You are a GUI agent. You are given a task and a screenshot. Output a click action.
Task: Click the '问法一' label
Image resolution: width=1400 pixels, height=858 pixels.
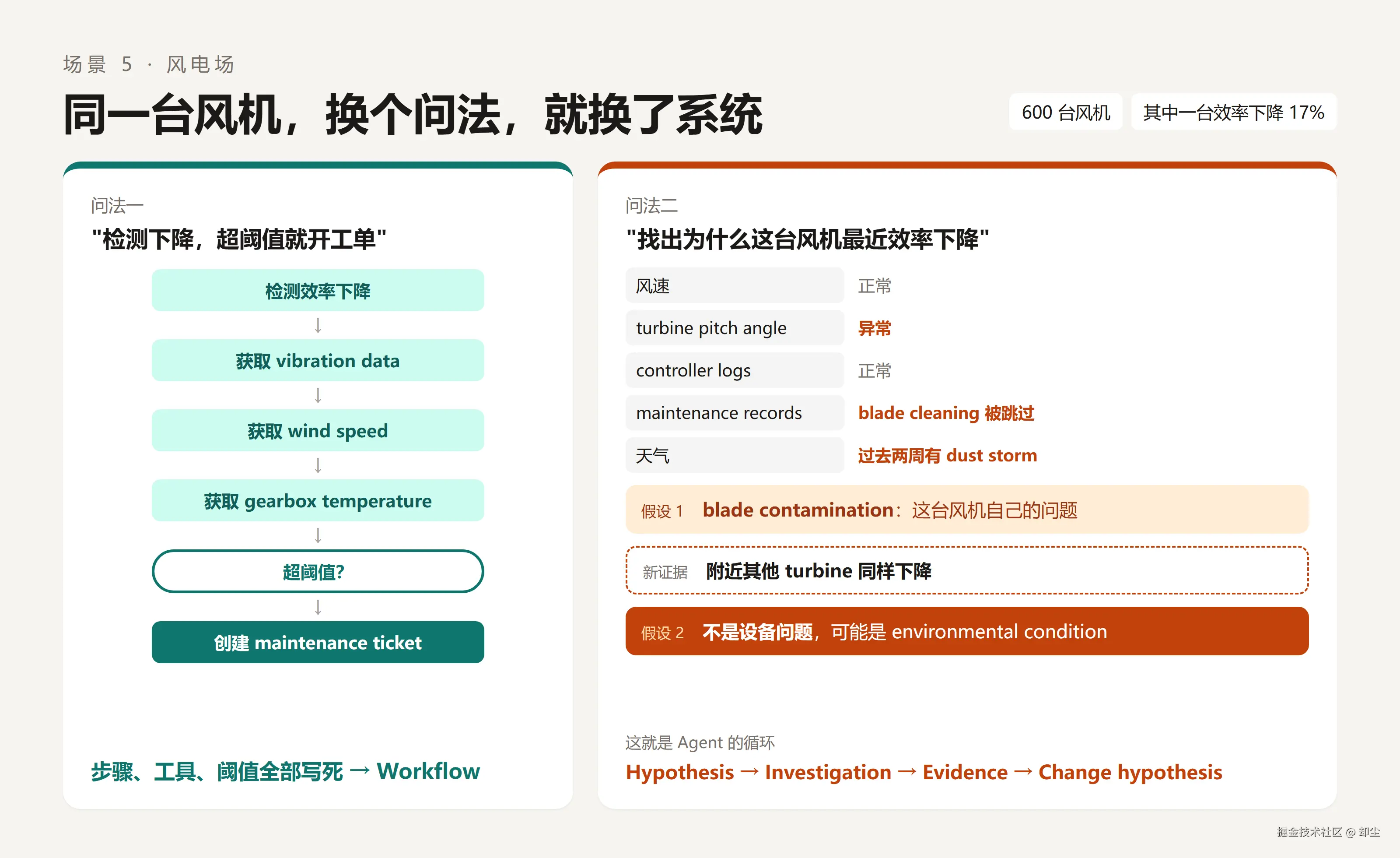tap(117, 205)
